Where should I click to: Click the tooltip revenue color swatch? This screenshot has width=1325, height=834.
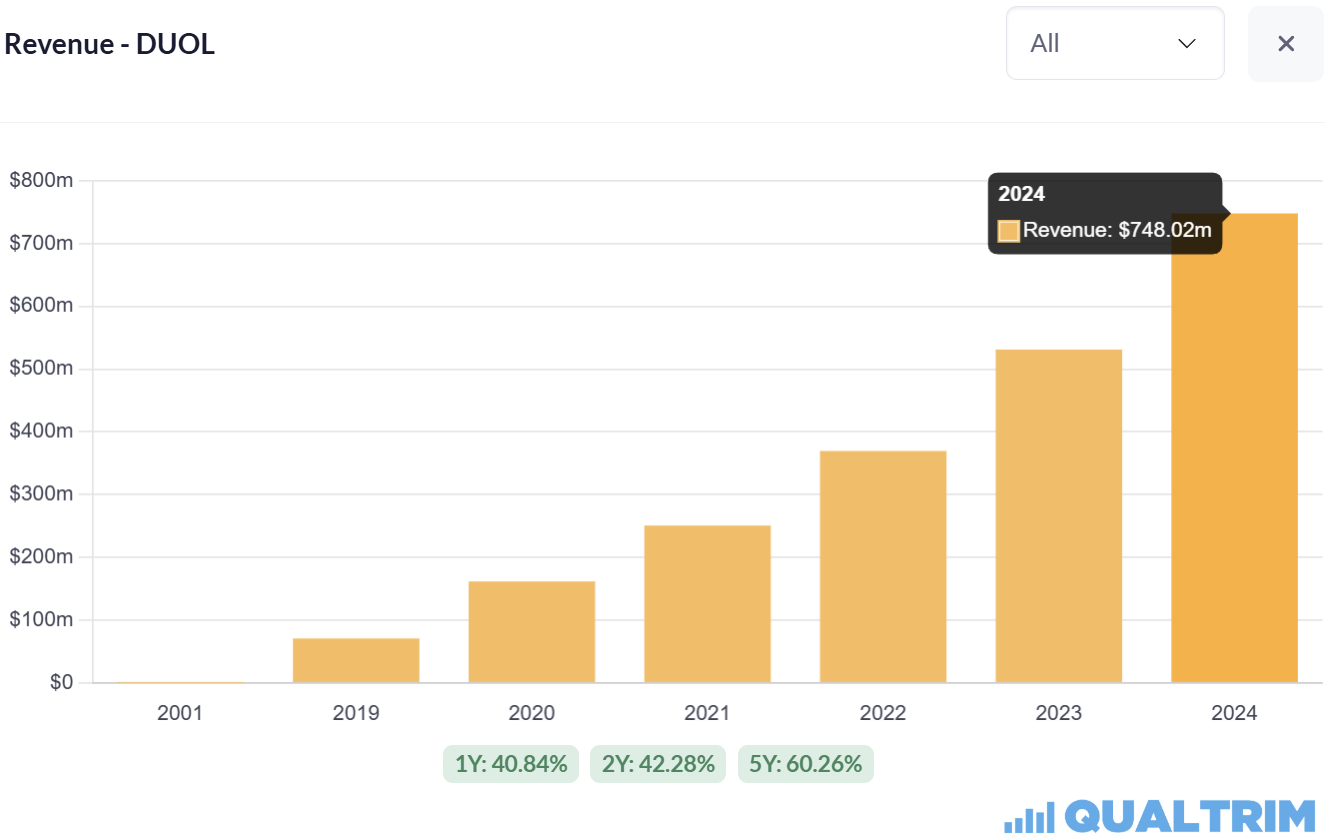coord(1009,231)
